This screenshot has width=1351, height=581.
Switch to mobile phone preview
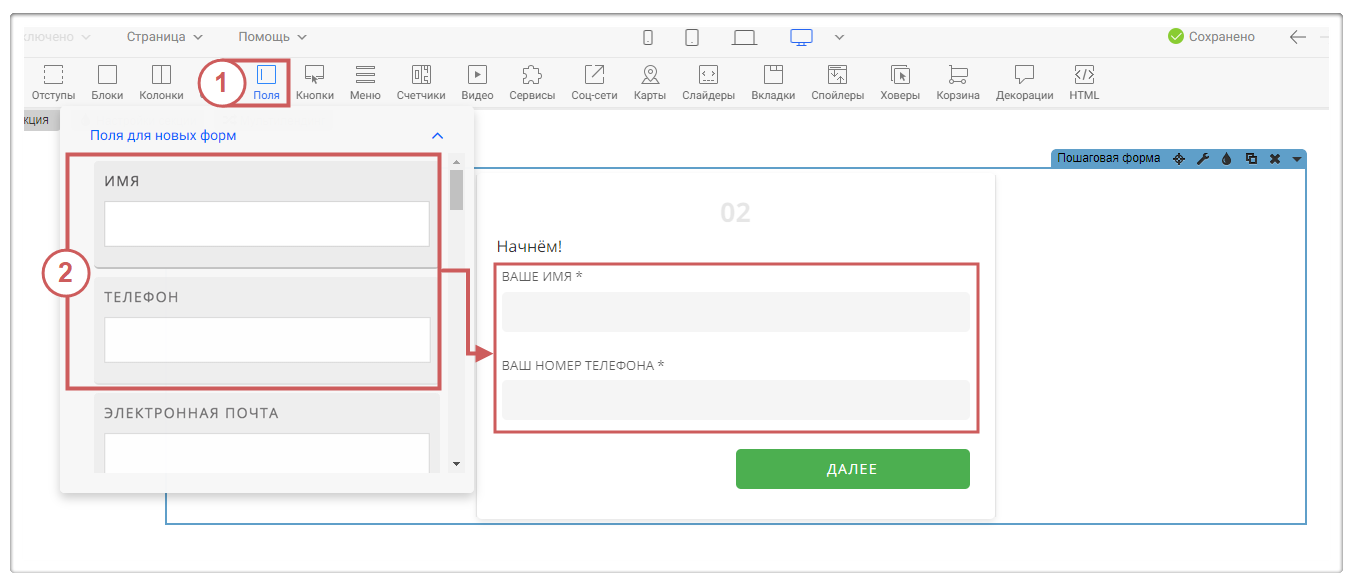[648, 37]
